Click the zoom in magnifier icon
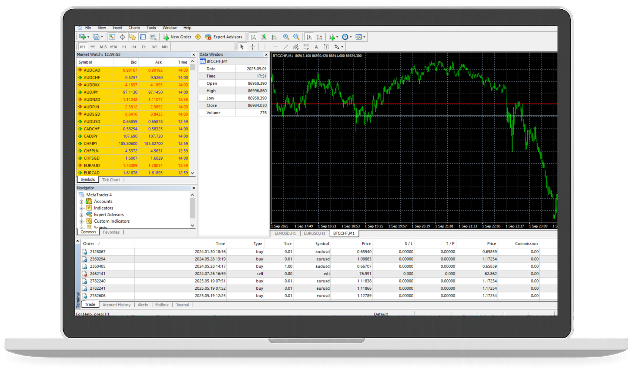 coord(286,37)
